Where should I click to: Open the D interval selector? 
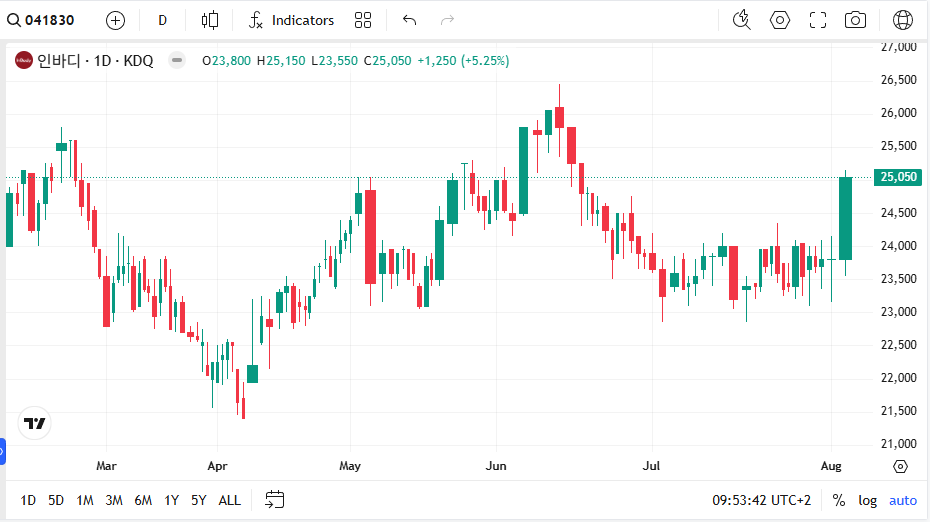point(163,20)
